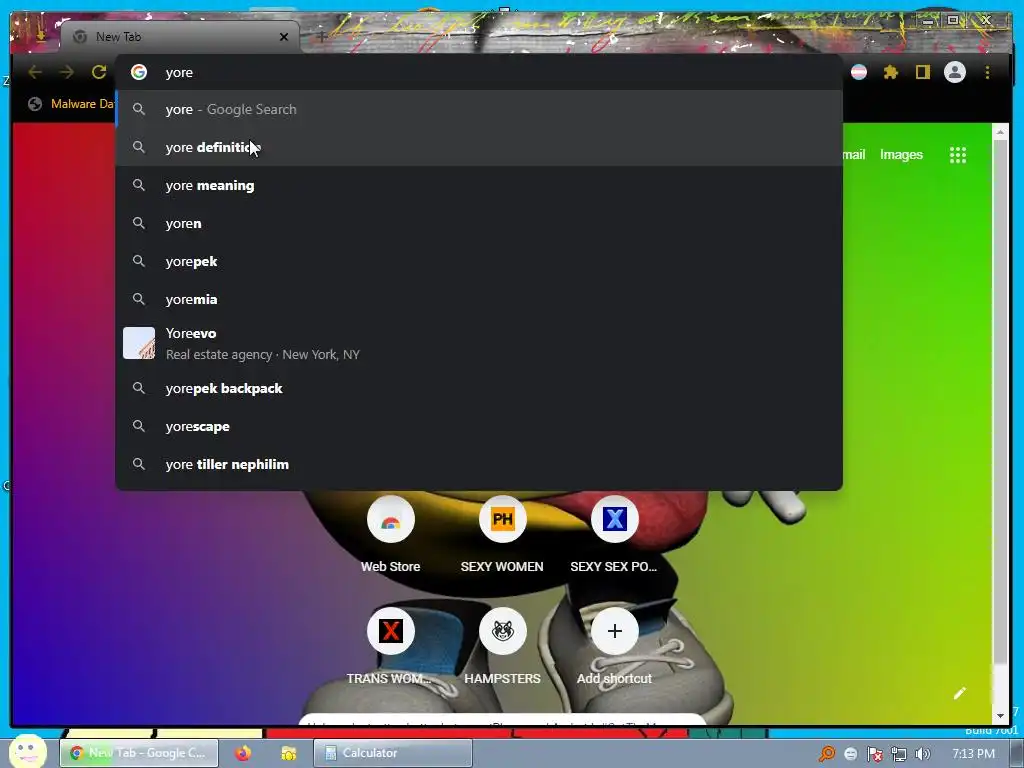Click the page scrollbar down arrow
This screenshot has width=1024, height=768.
(1000, 716)
